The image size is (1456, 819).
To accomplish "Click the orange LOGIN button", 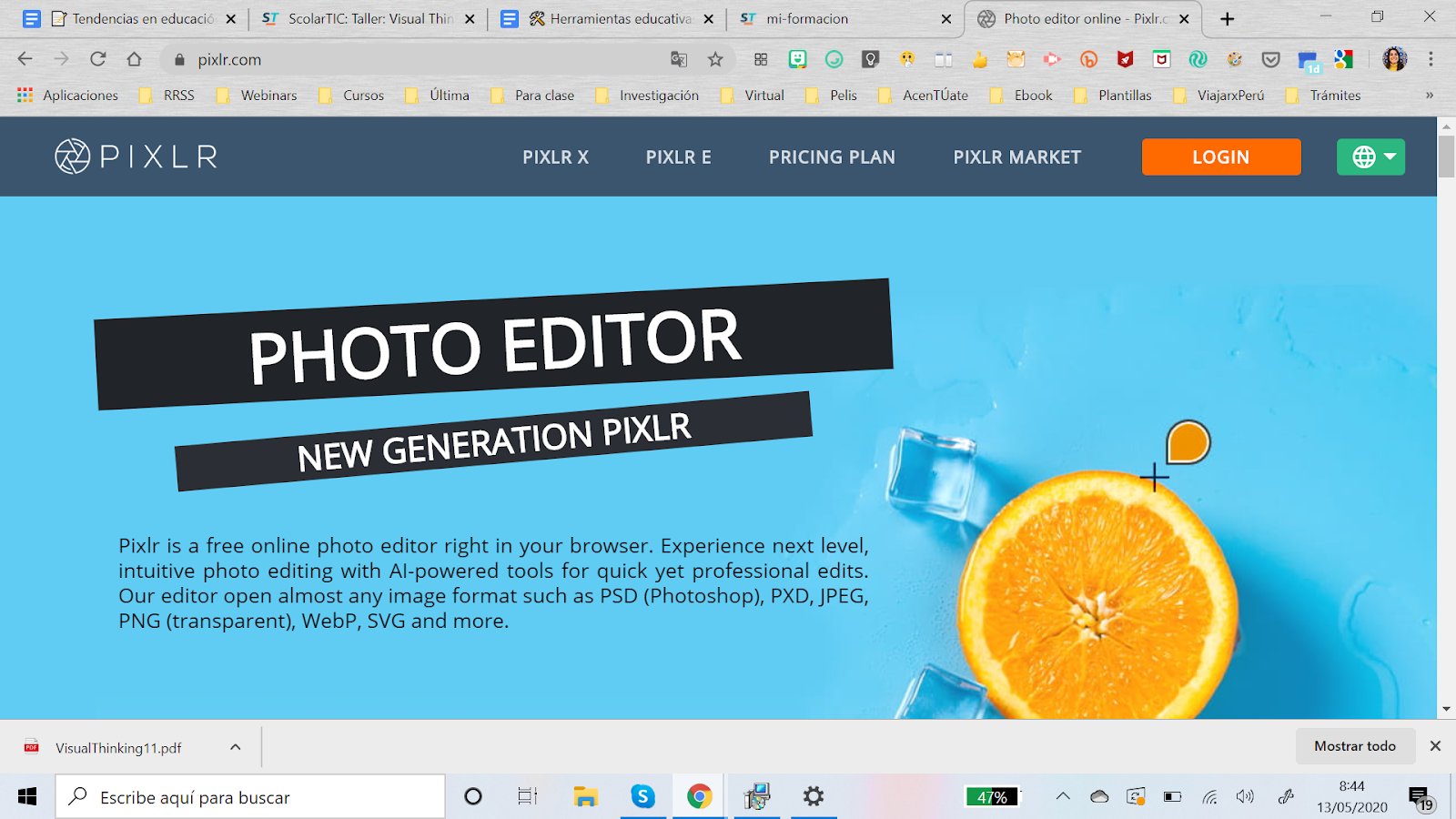I will coord(1221,157).
